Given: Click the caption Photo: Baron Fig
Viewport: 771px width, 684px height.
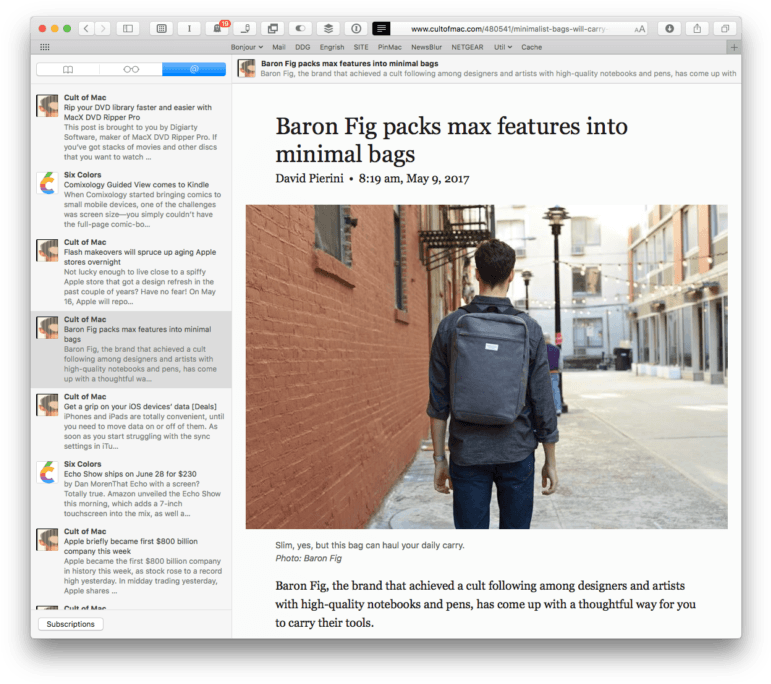Looking at the screenshot, I should point(308,559).
